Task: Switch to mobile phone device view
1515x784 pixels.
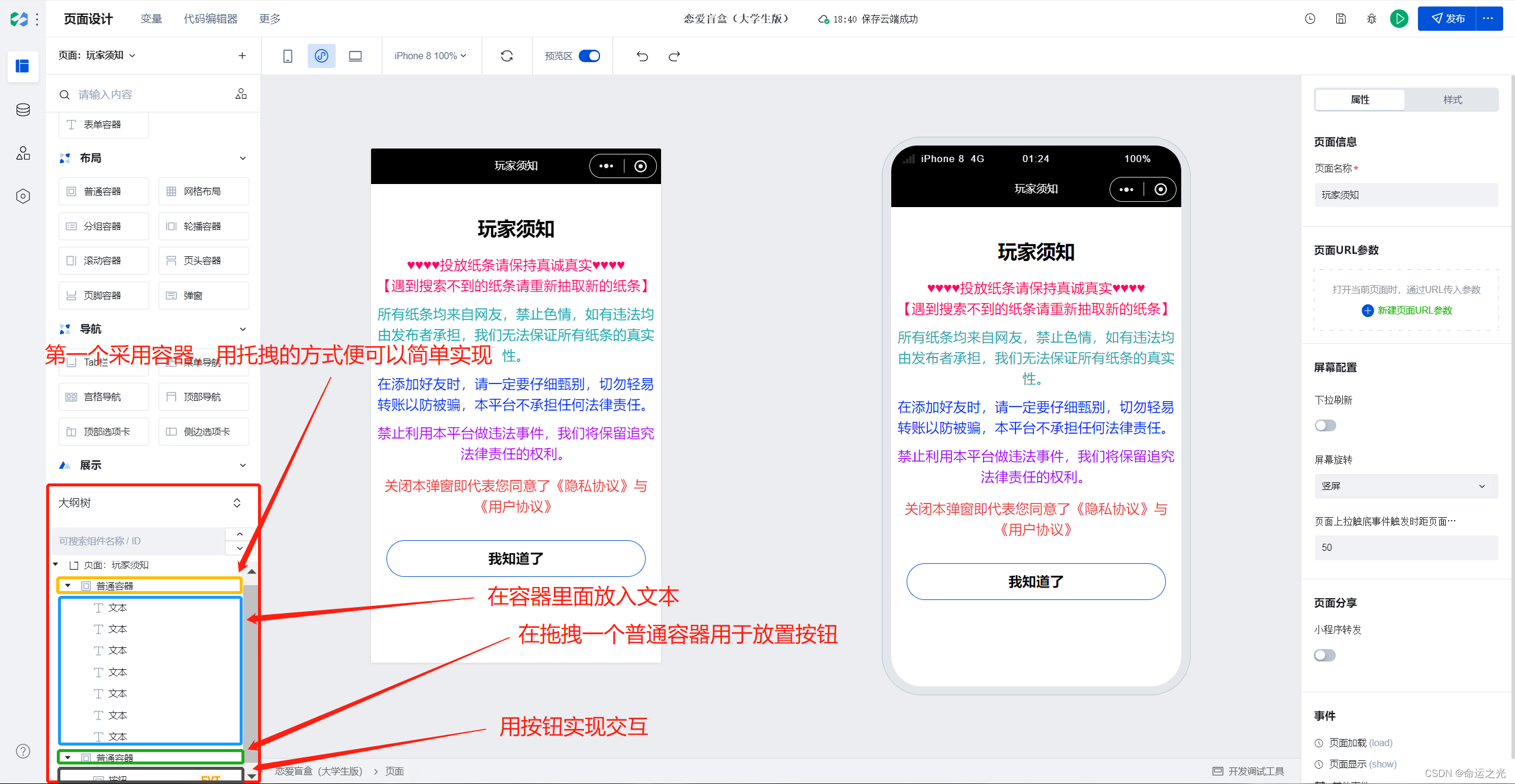Action: pos(288,56)
